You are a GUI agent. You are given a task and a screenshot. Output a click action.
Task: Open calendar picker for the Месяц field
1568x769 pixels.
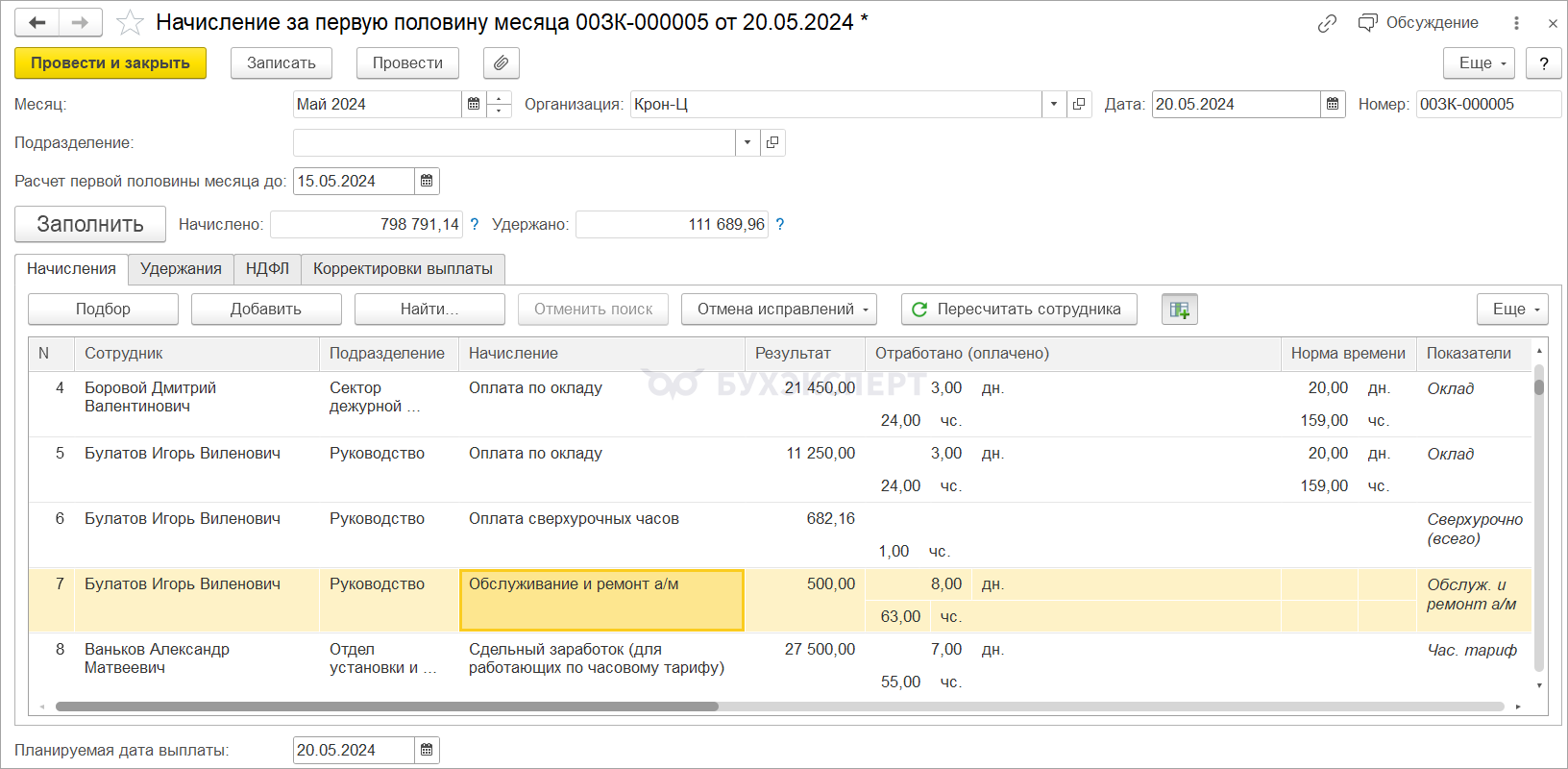click(474, 104)
